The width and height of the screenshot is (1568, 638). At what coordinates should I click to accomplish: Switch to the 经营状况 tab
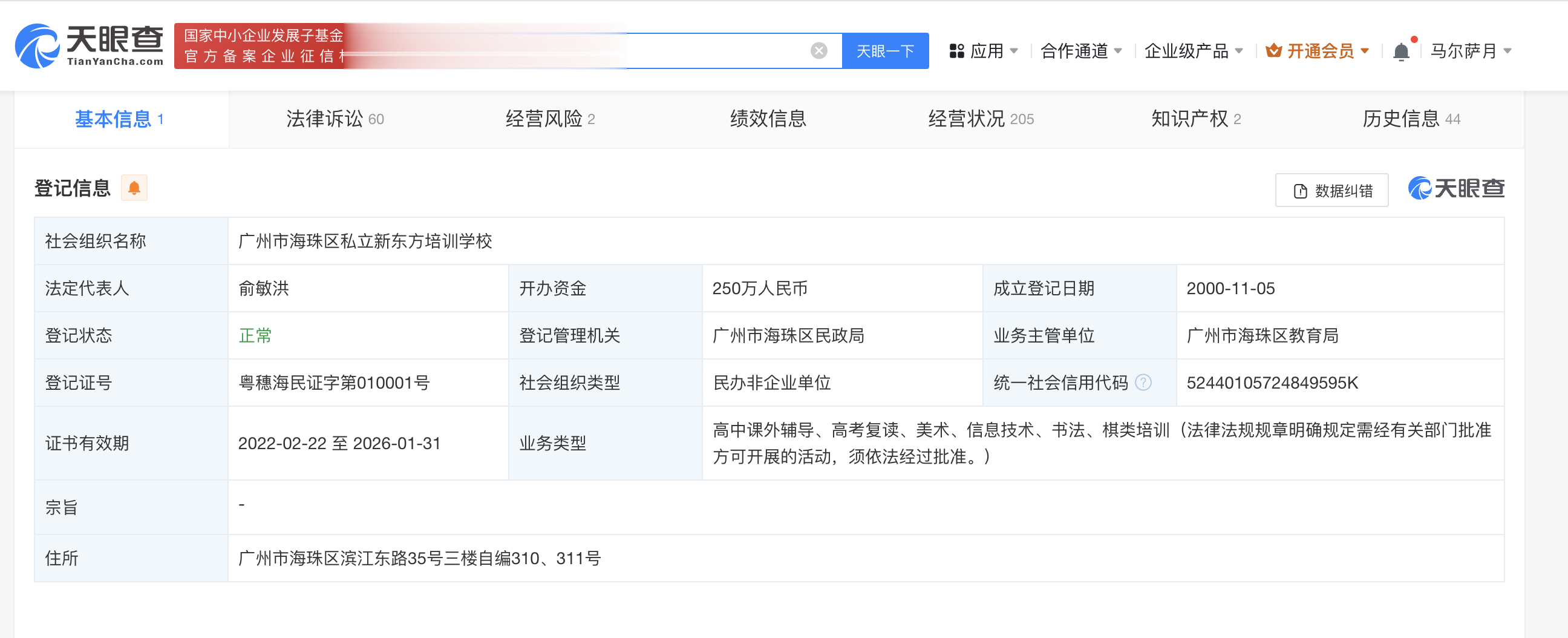tap(981, 119)
